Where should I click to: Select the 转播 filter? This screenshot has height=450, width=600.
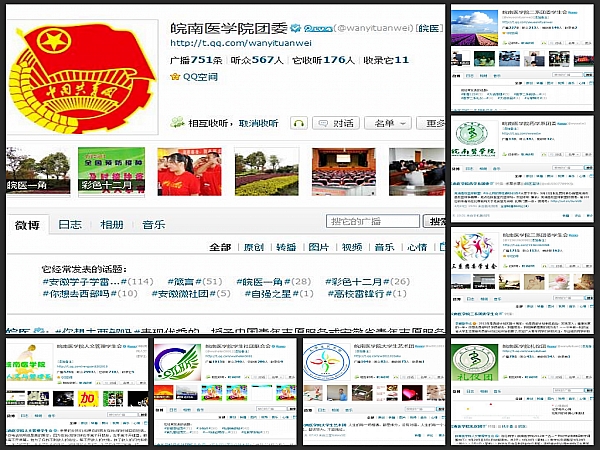[286, 247]
